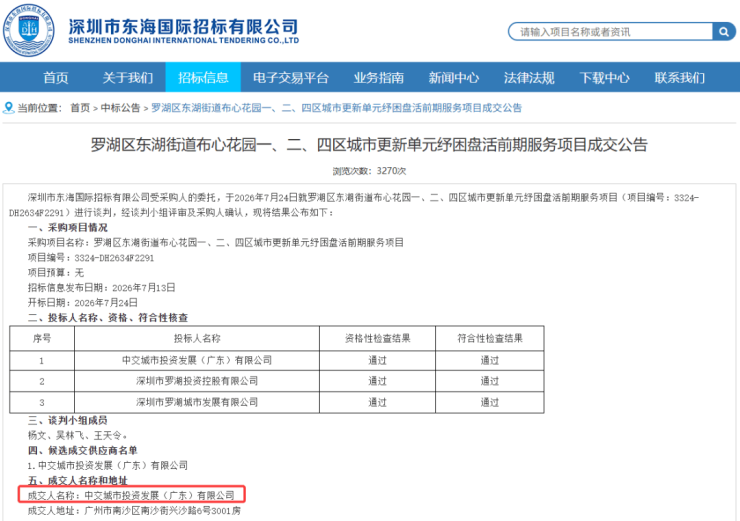Click the company name 深圳市东海国际招标有限公司 header

(184, 26)
